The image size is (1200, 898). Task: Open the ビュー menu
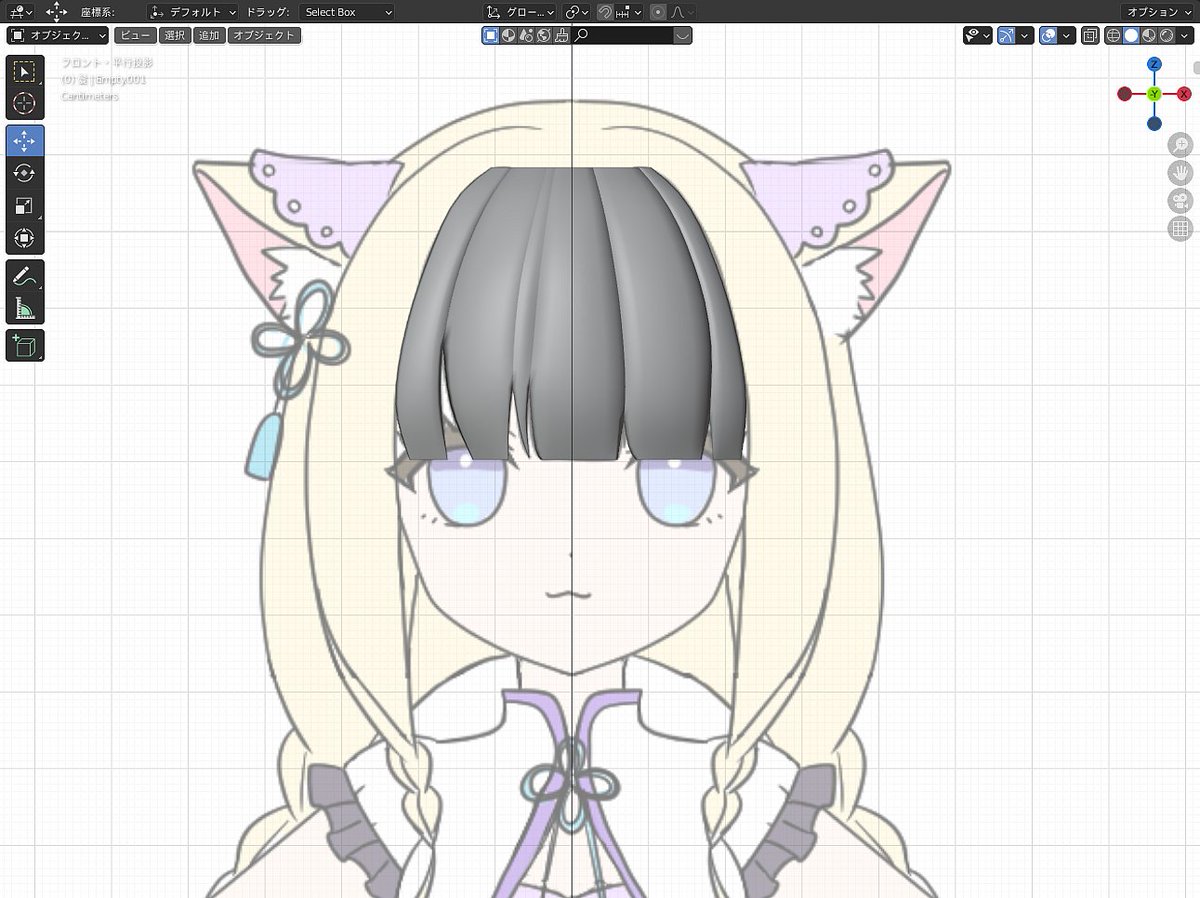click(134, 35)
